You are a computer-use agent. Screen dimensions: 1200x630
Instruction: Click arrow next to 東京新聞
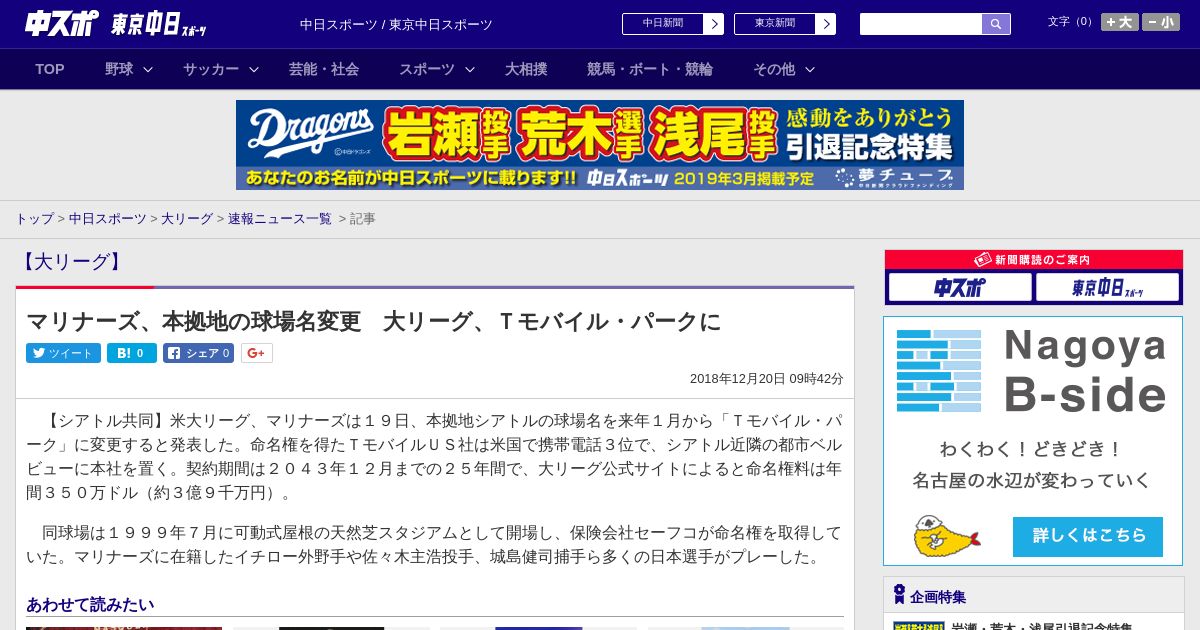coord(826,24)
